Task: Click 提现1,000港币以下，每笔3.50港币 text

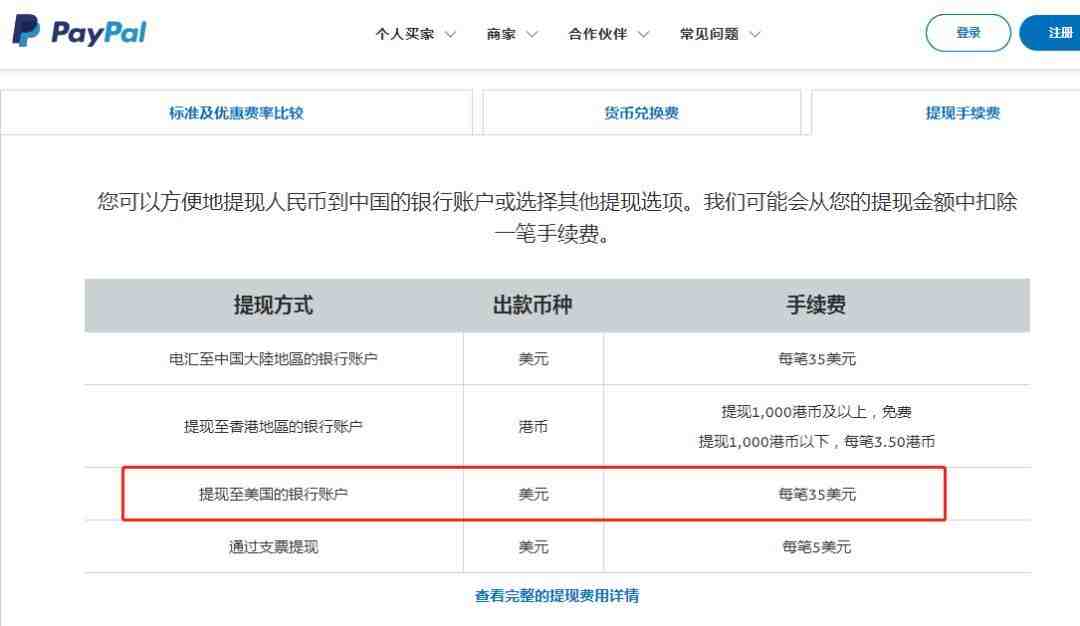Action: click(816, 441)
